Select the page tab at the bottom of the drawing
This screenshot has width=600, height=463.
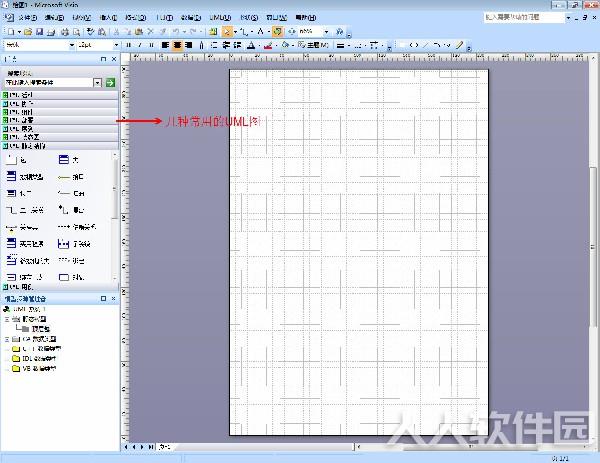(x=165, y=447)
